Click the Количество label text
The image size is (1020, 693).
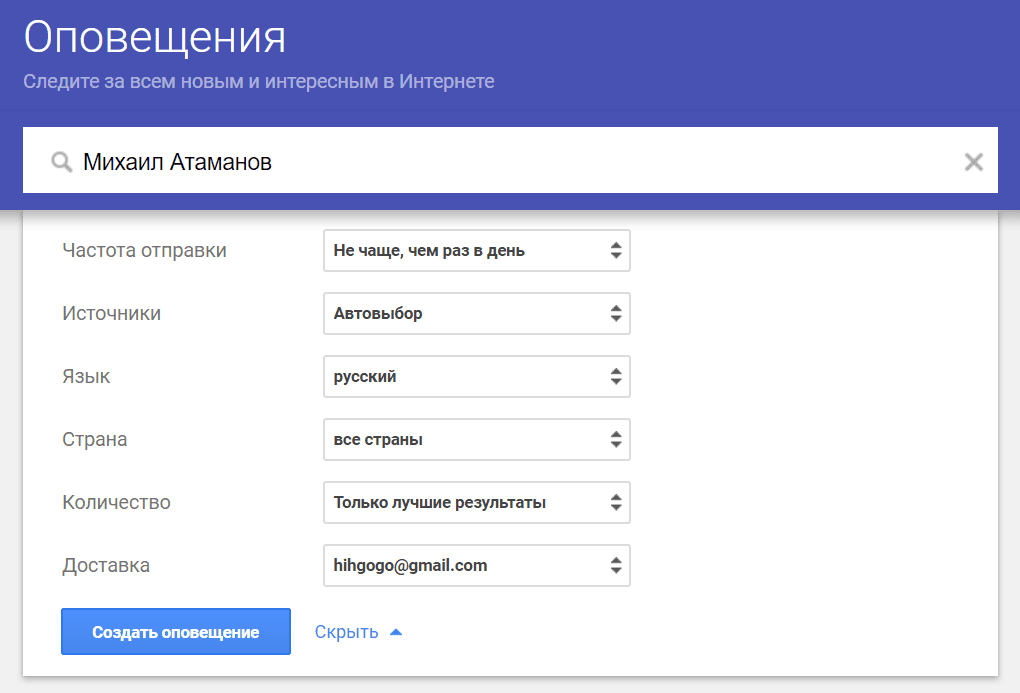tap(116, 503)
